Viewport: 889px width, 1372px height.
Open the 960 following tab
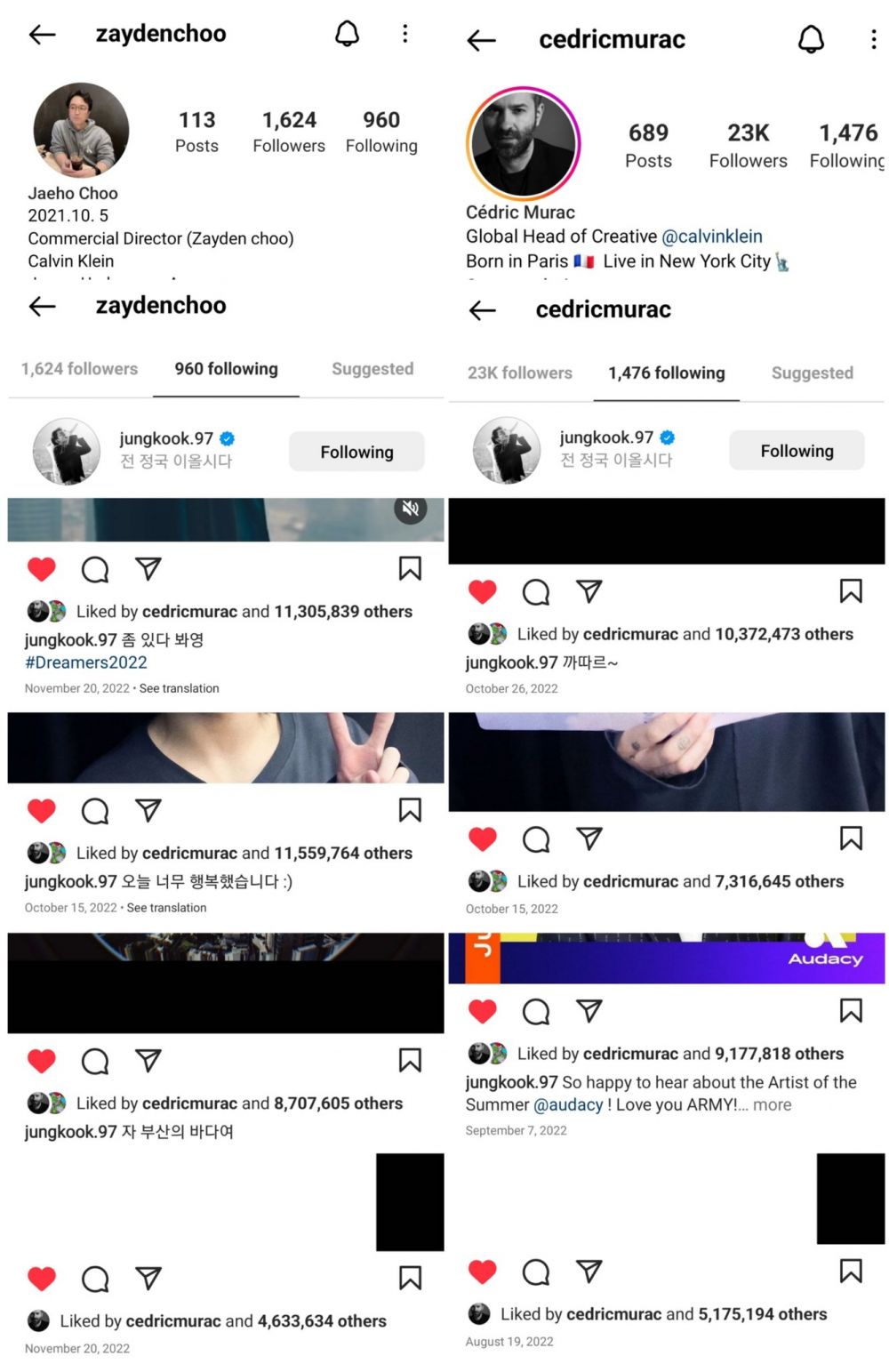tap(226, 369)
